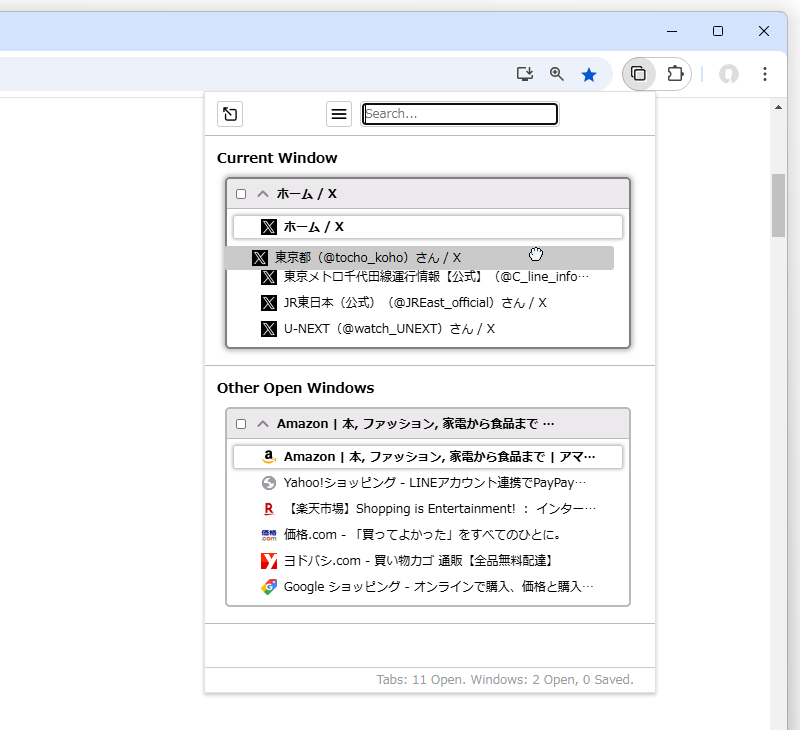The image size is (800, 730).
Task: Minimize the browser window
Action: (672, 31)
